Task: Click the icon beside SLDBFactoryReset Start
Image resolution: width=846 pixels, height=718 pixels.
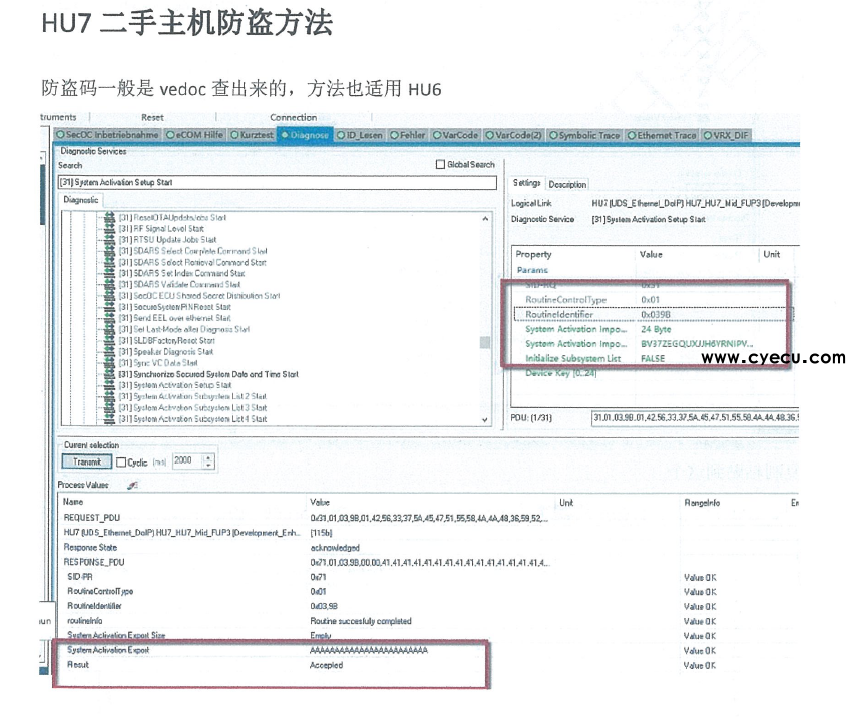Action: point(110,340)
